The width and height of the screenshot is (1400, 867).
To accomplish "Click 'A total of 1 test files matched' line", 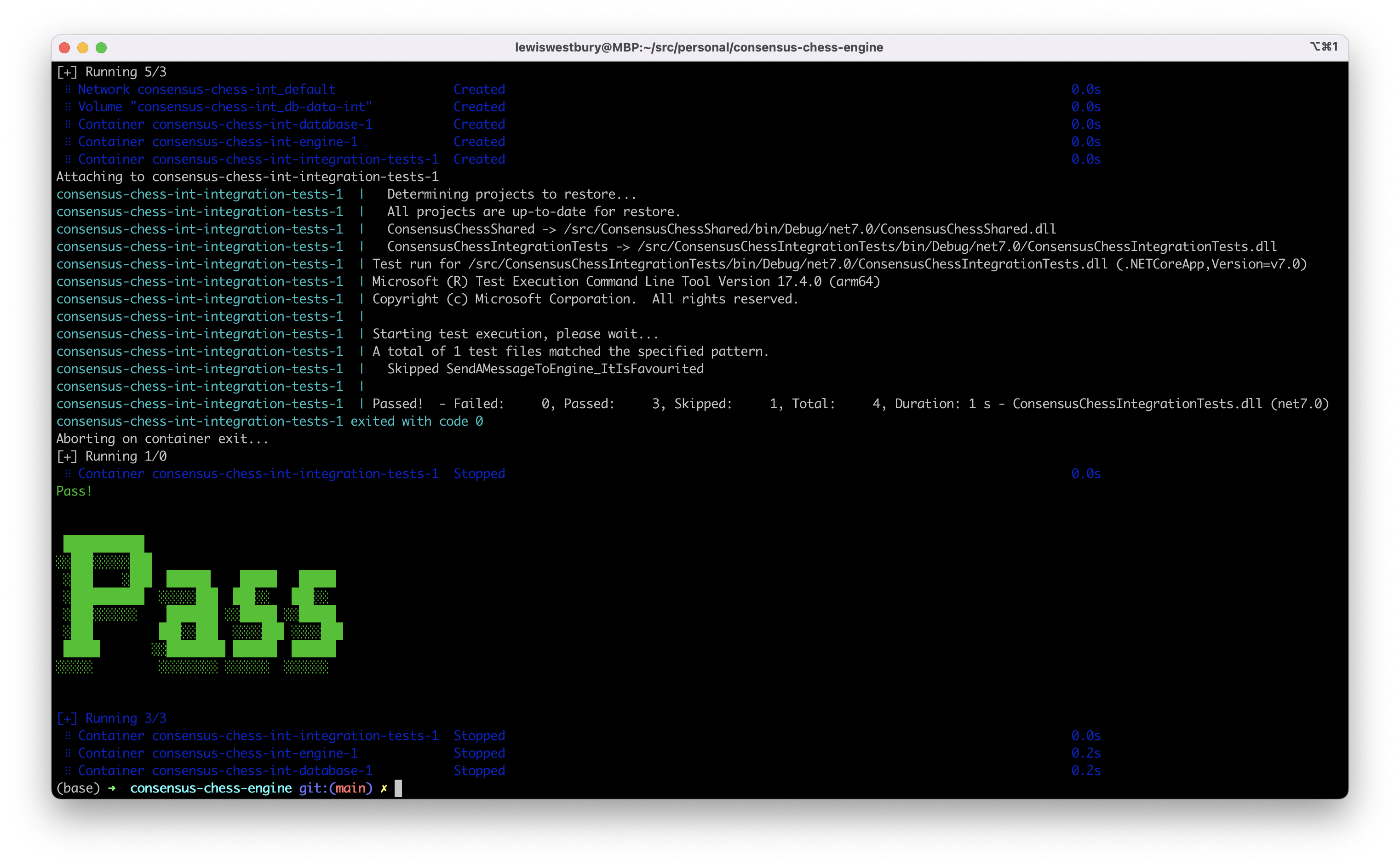I will 571,352.
